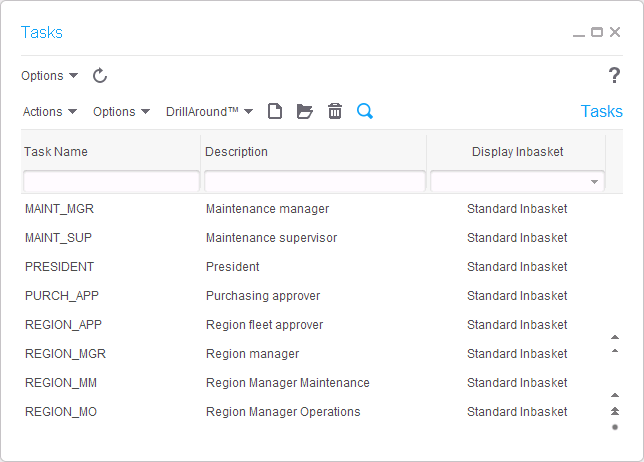Expand the DrillAround dropdown menu
The image size is (644, 462).
coord(209,112)
